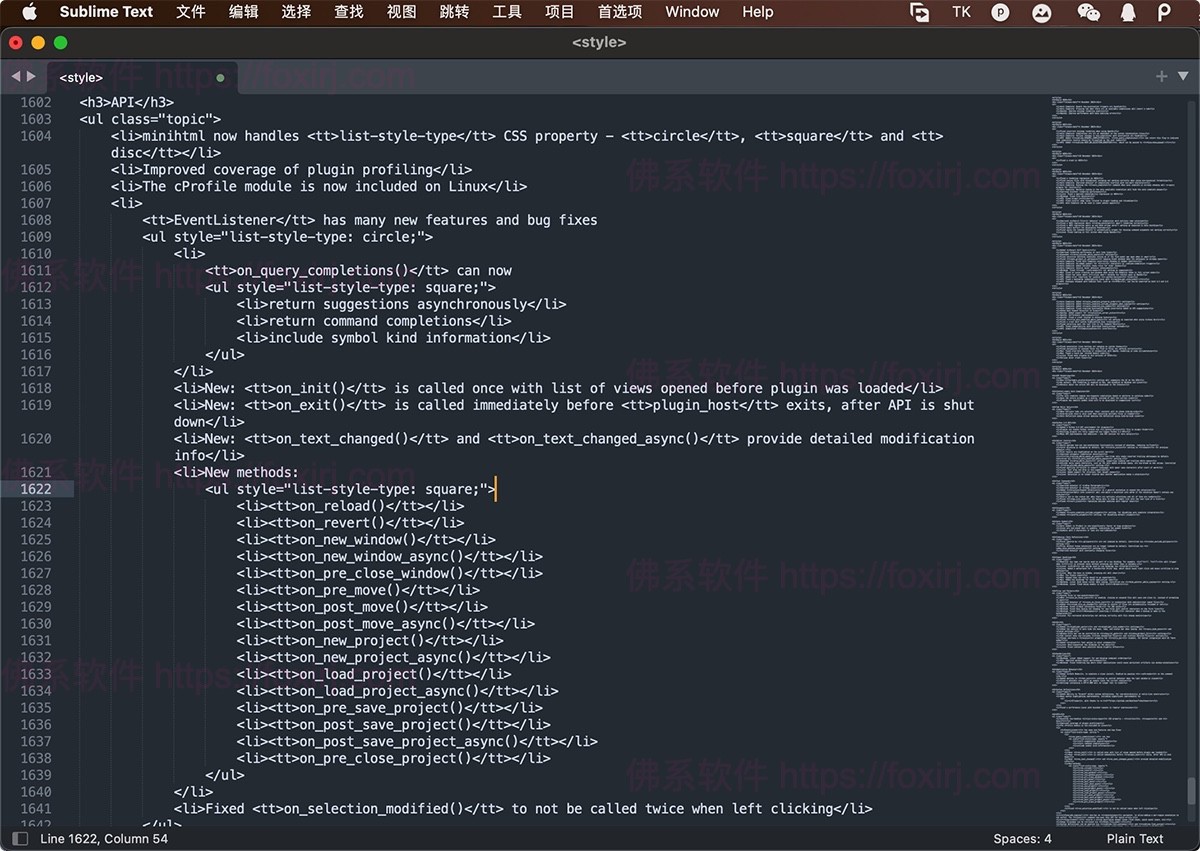The width and height of the screenshot is (1200, 851).
Task: Click the notification bell in menu bar
Action: click(x=1128, y=12)
